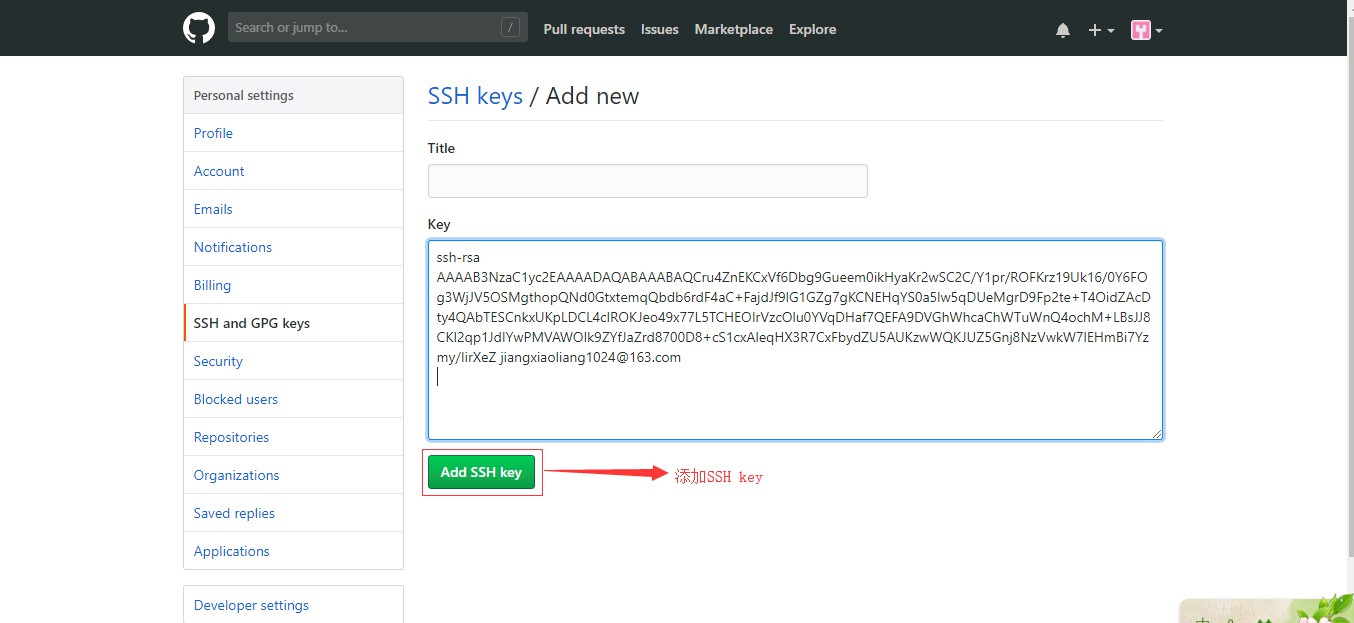Viewport: 1354px width, 623px height.
Task: Open the user avatar menu
Action: tap(1146, 30)
